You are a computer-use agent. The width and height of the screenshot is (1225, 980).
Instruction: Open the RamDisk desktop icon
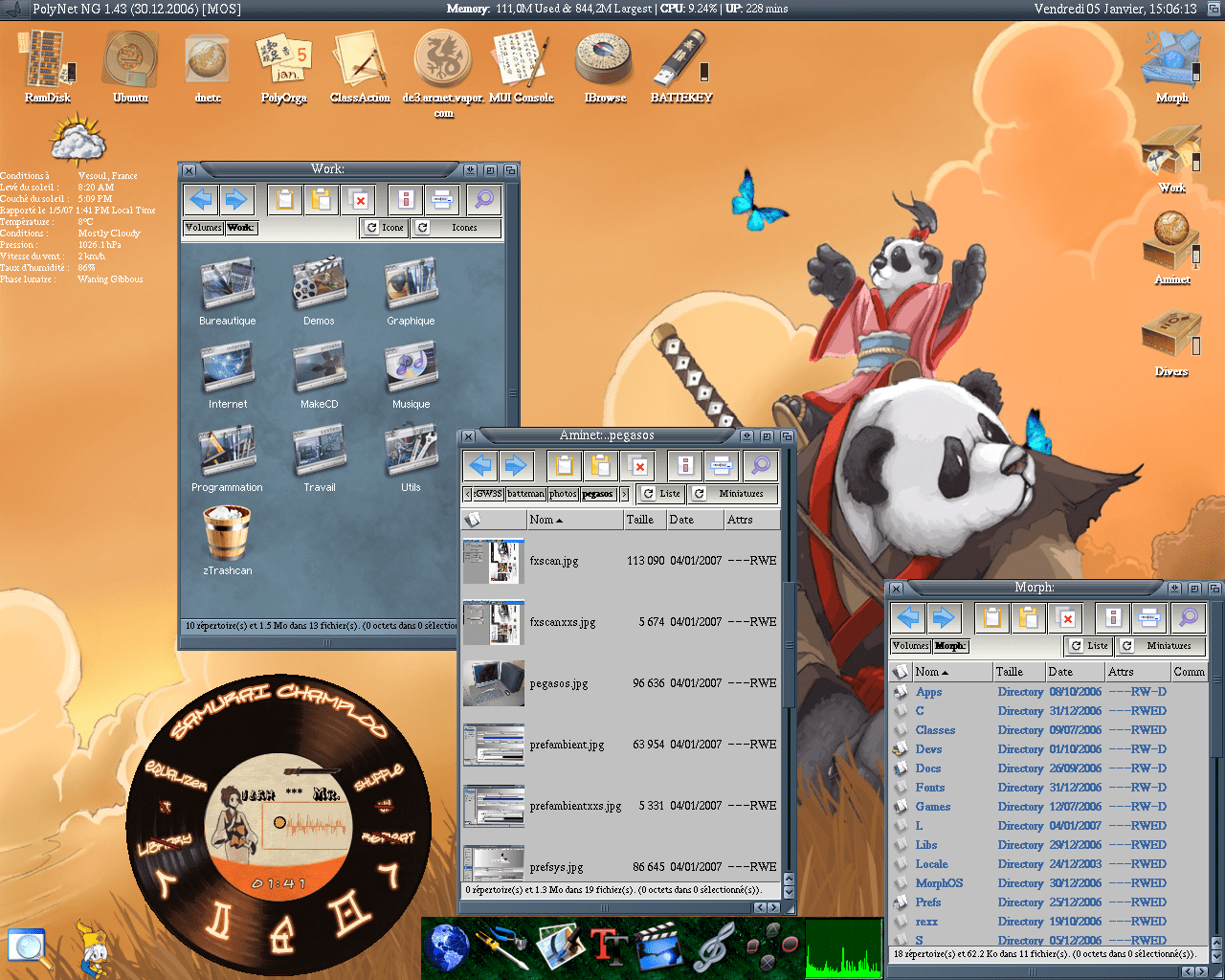click(x=46, y=59)
